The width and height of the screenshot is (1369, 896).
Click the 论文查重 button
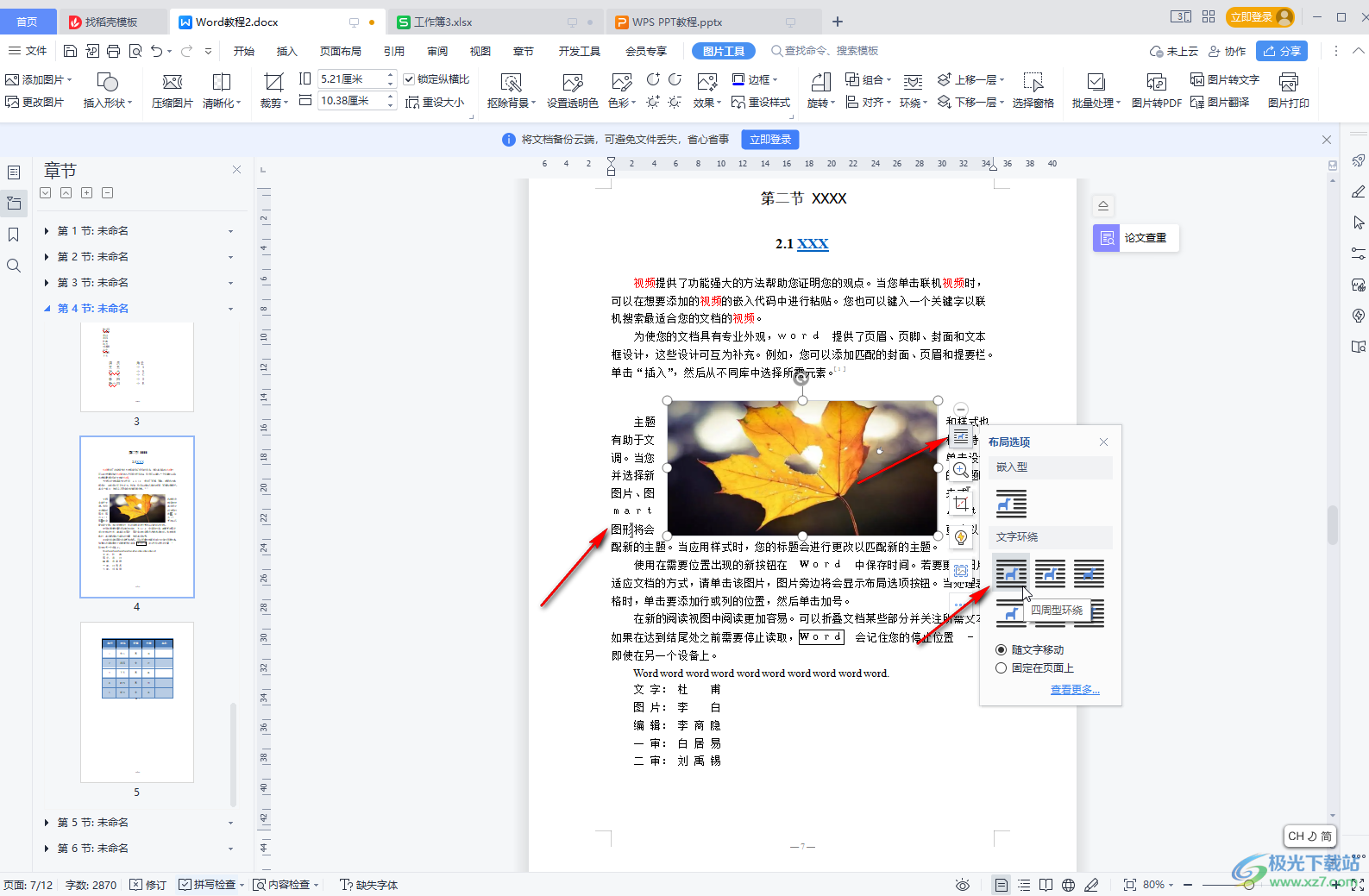(x=1135, y=237)
